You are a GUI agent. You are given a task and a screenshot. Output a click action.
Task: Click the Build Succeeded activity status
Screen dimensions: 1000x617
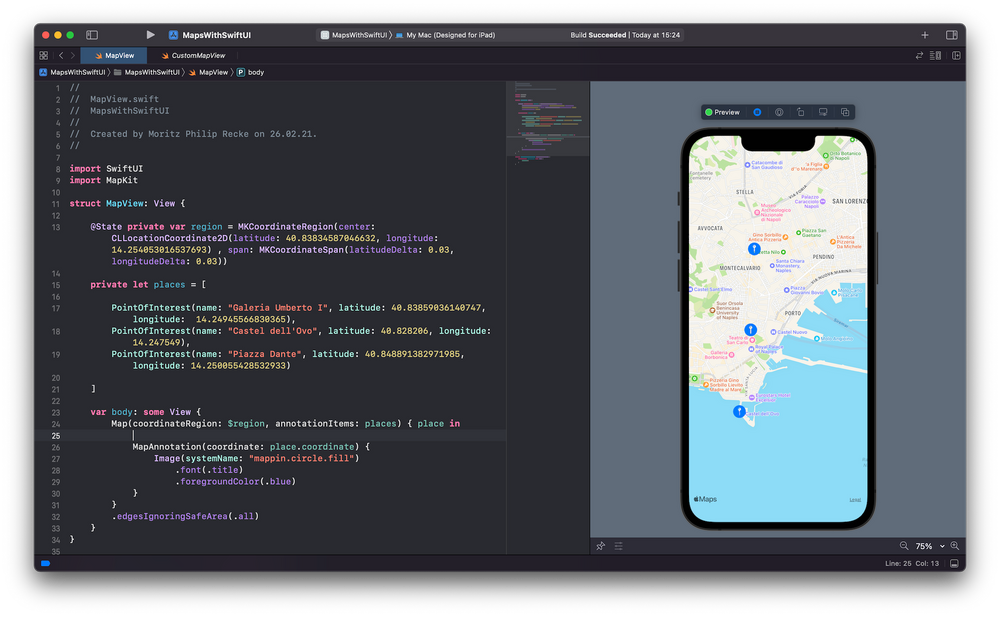[625, 35]
